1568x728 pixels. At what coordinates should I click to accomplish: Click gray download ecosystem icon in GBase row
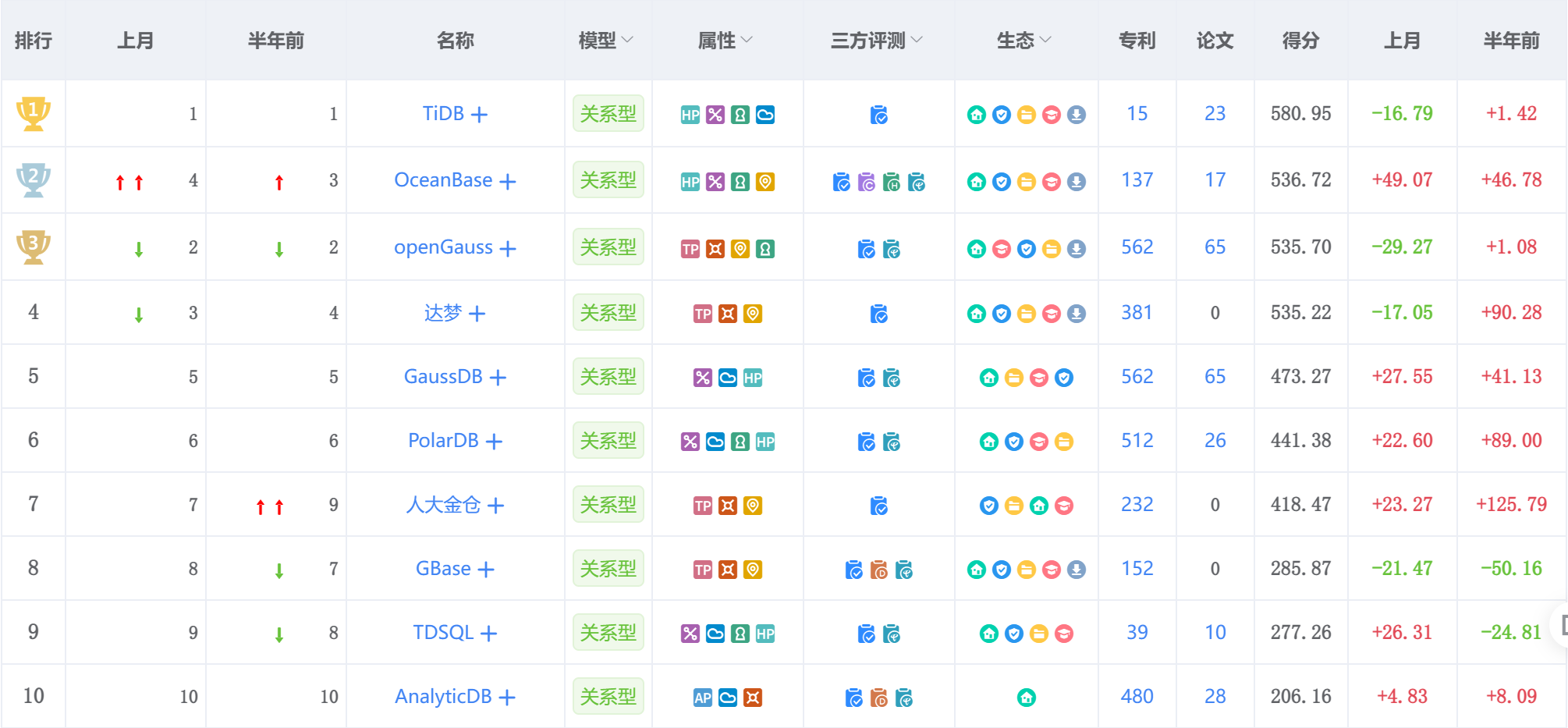[1077, 570]
